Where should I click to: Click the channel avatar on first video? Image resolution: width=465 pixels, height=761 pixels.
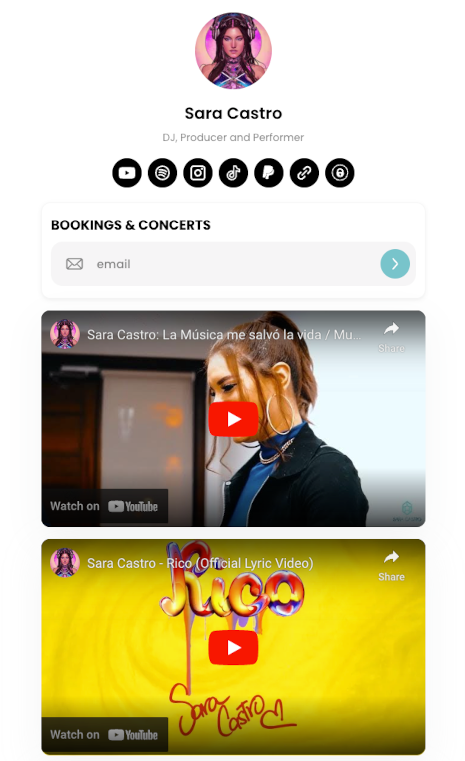click(x=65, y=334)
